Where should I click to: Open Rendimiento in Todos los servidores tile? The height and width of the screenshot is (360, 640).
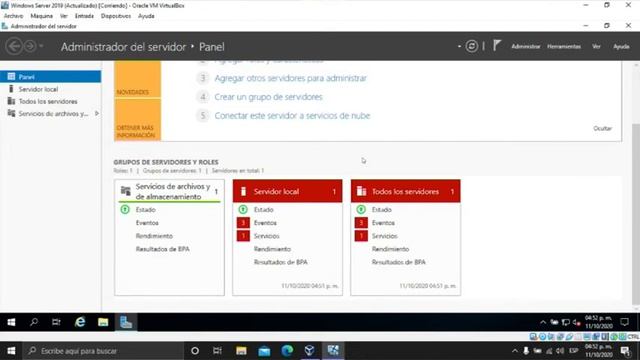click(x=390, y=249)
